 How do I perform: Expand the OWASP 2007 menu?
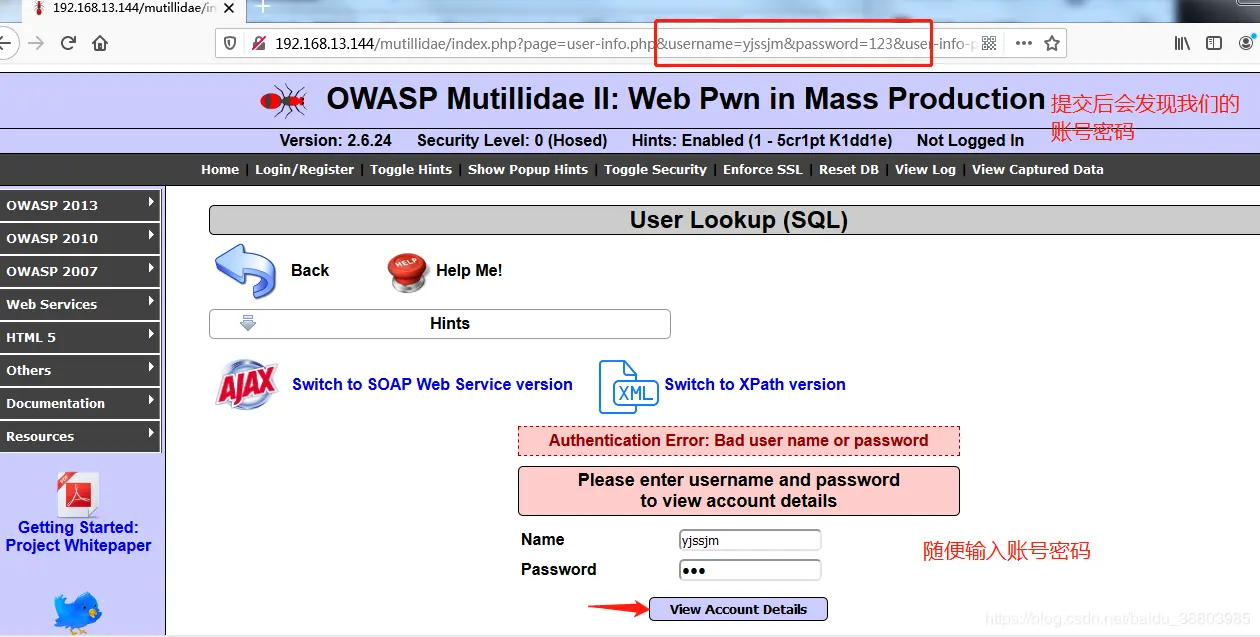pos(80,271)
